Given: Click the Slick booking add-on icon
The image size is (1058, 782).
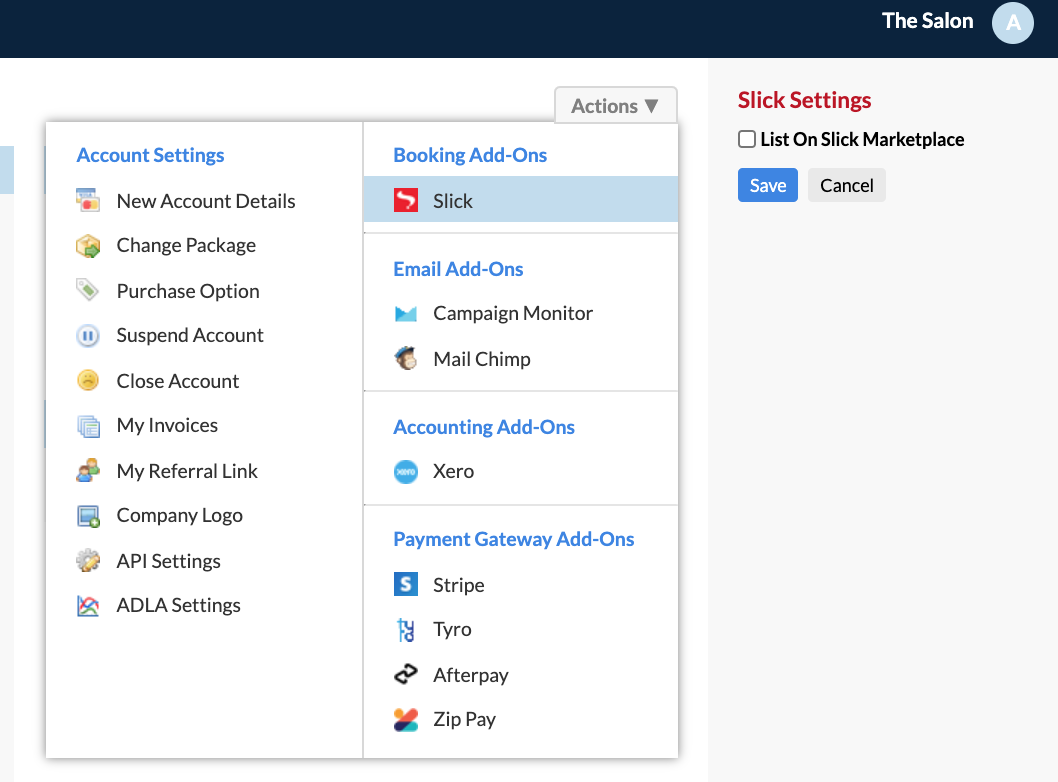Looking at the screenshot, I should coord(406,199).
